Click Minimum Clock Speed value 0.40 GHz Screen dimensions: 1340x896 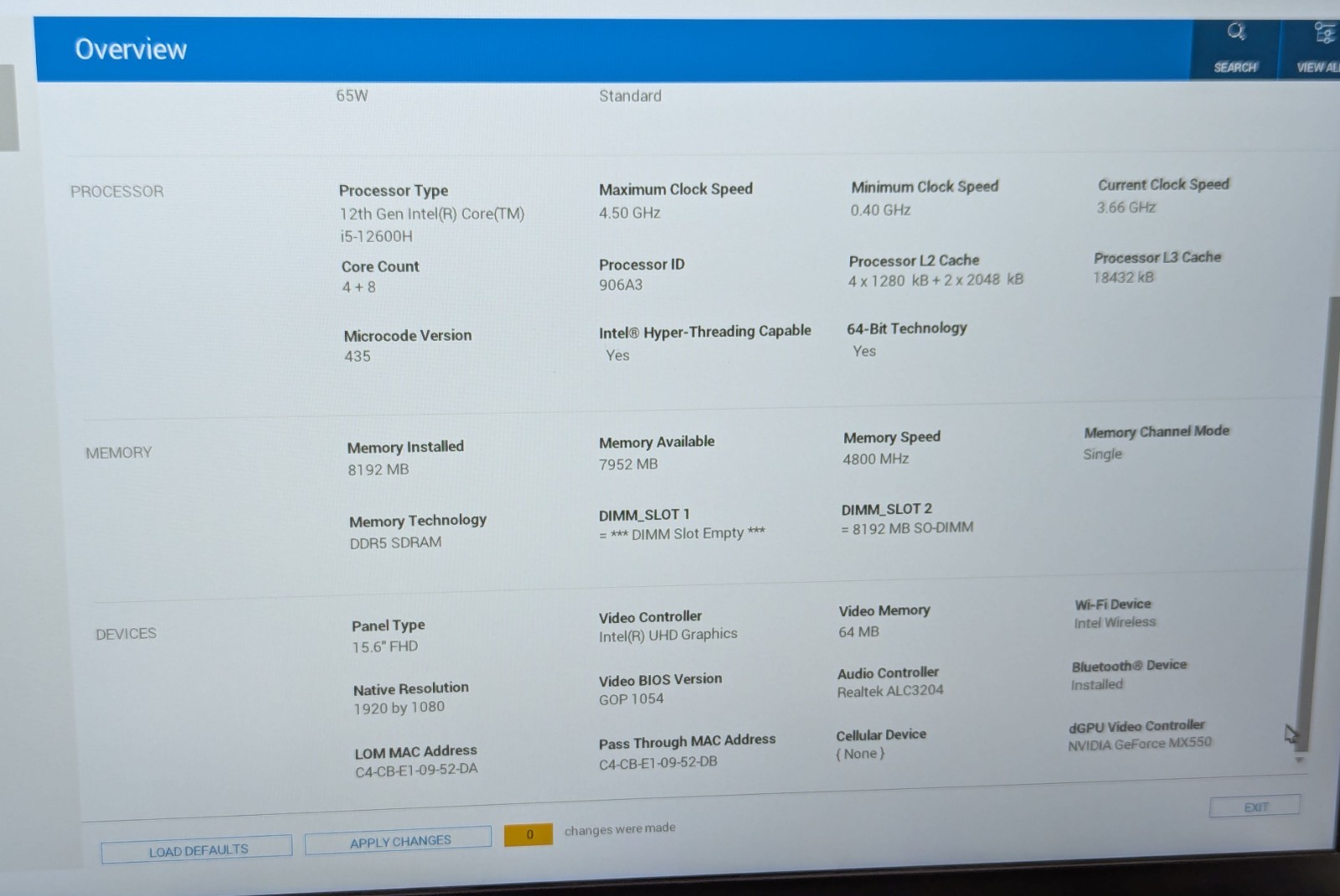(x=880, y=209)
